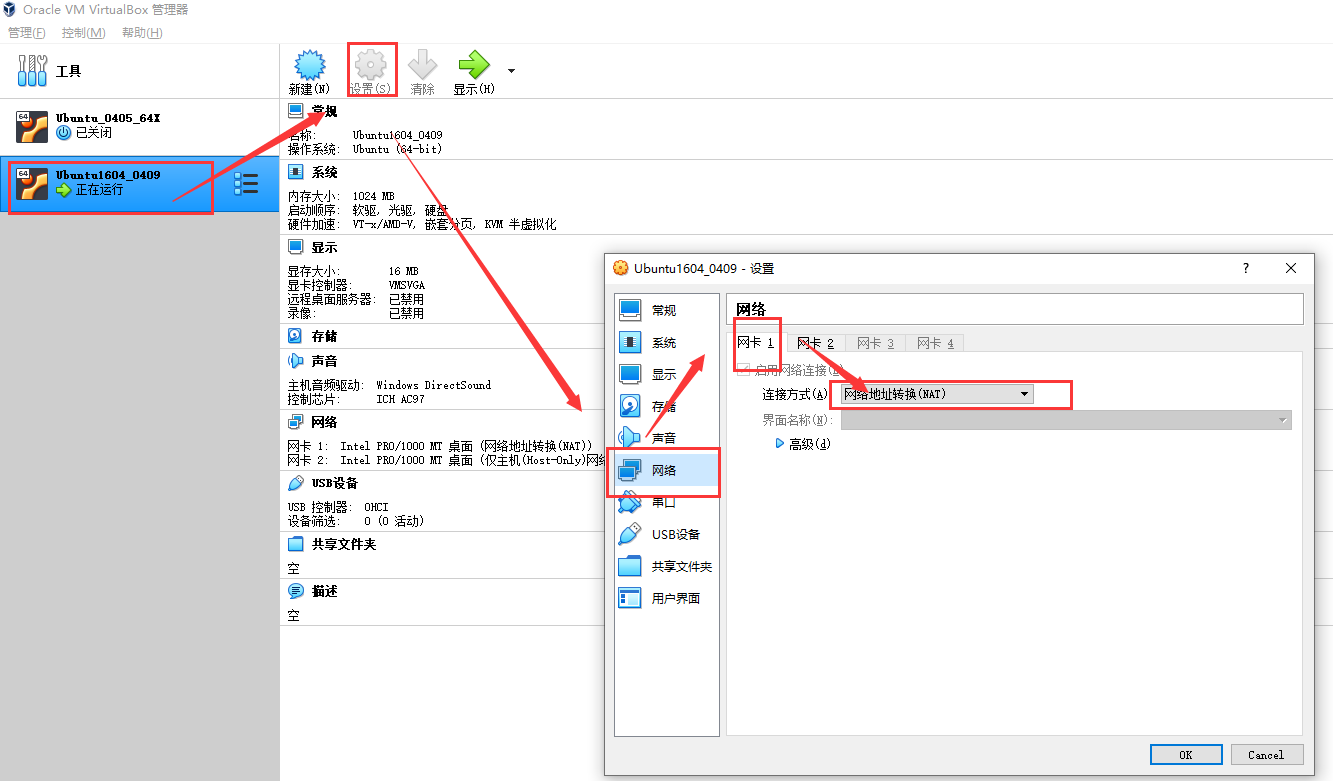Open 管理(F) menu
1333x781 pixels.
tap(27, 33)
